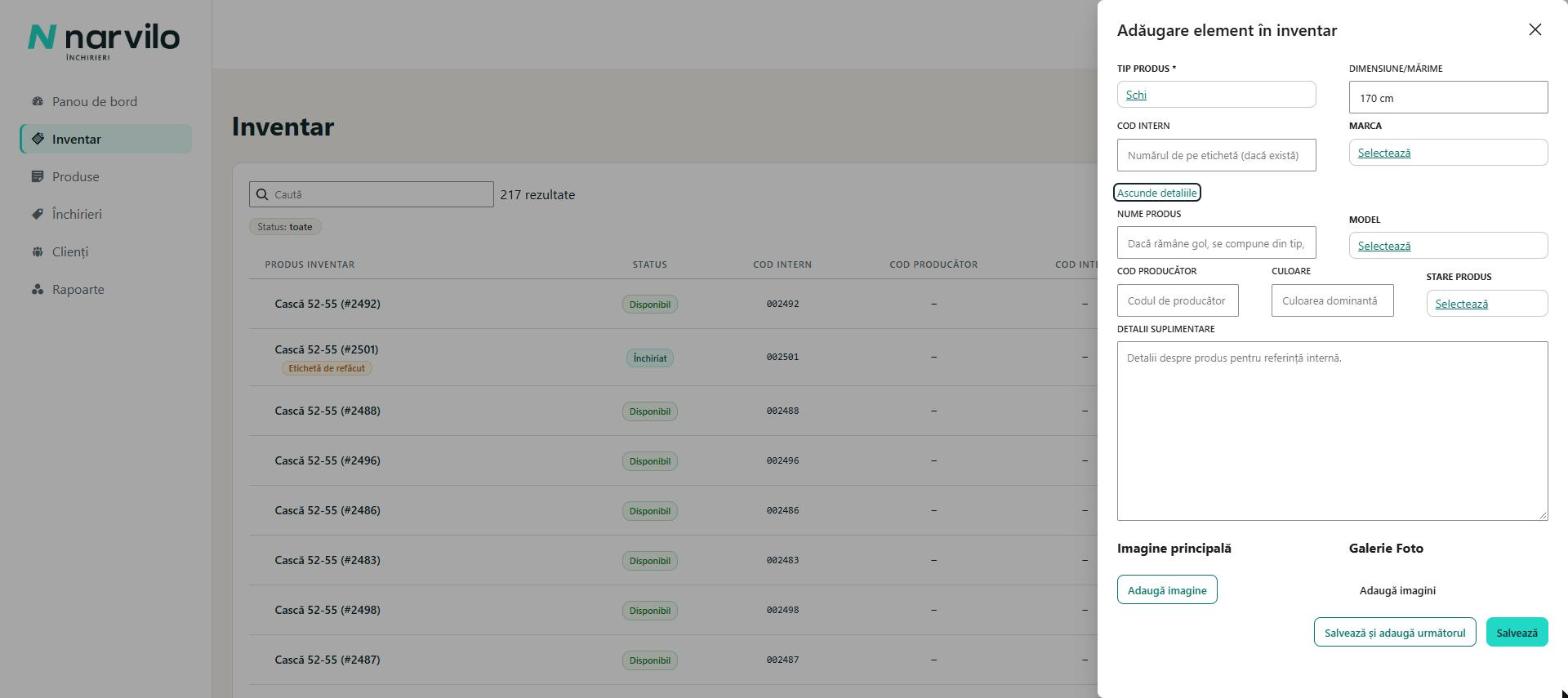Open the Stare produs dropdown

[x=1487, y=304]
